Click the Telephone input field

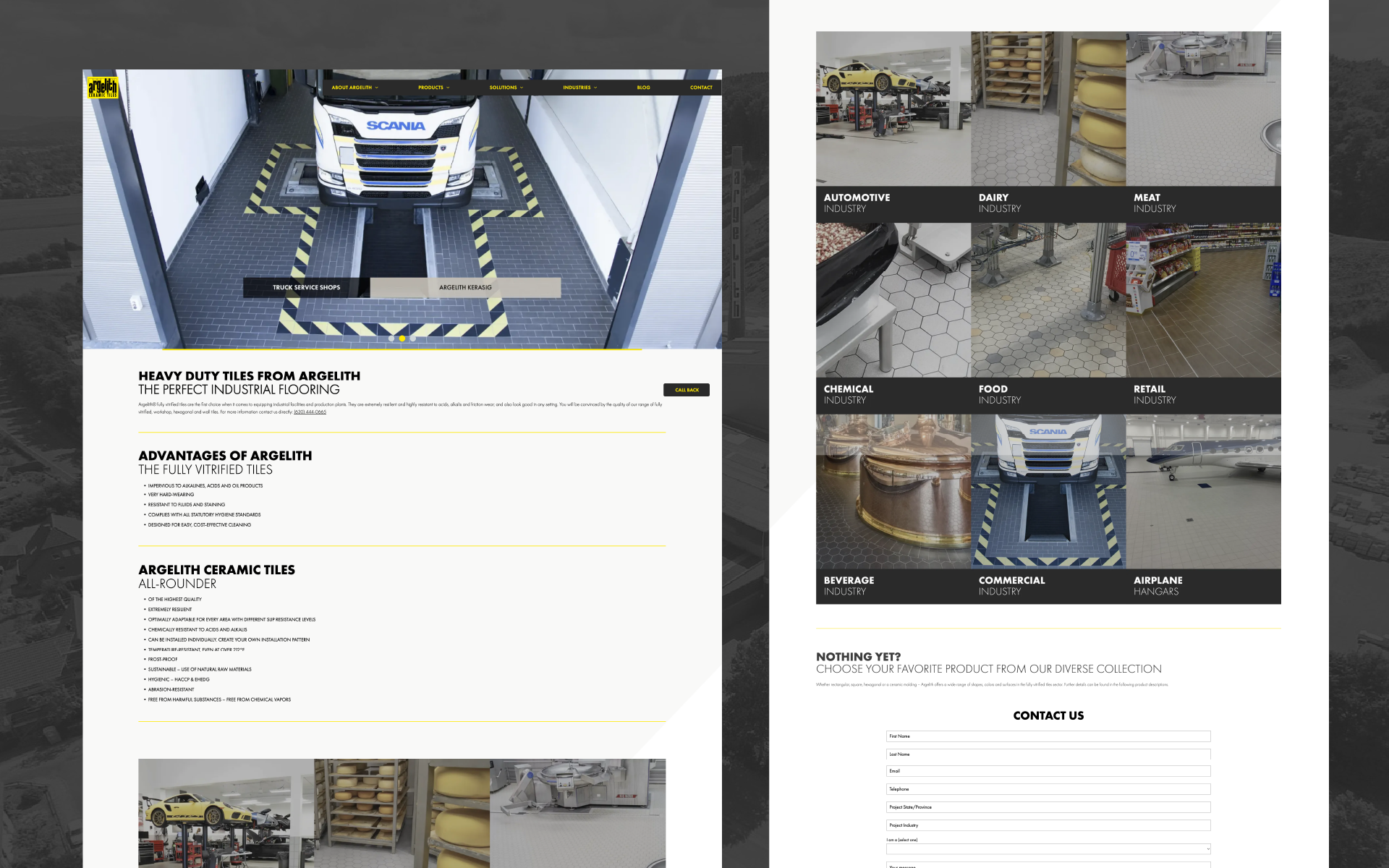pyautogui.click(x=1048, y=789)
